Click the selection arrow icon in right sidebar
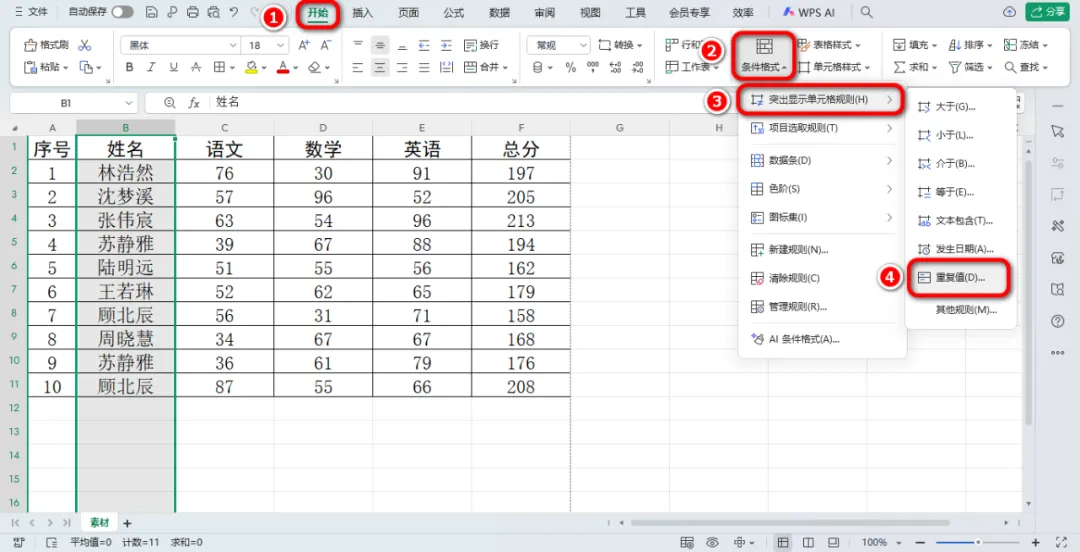Image resolution: width=1080 pixels, height=552 pixels. click(x=1057, y=131)
